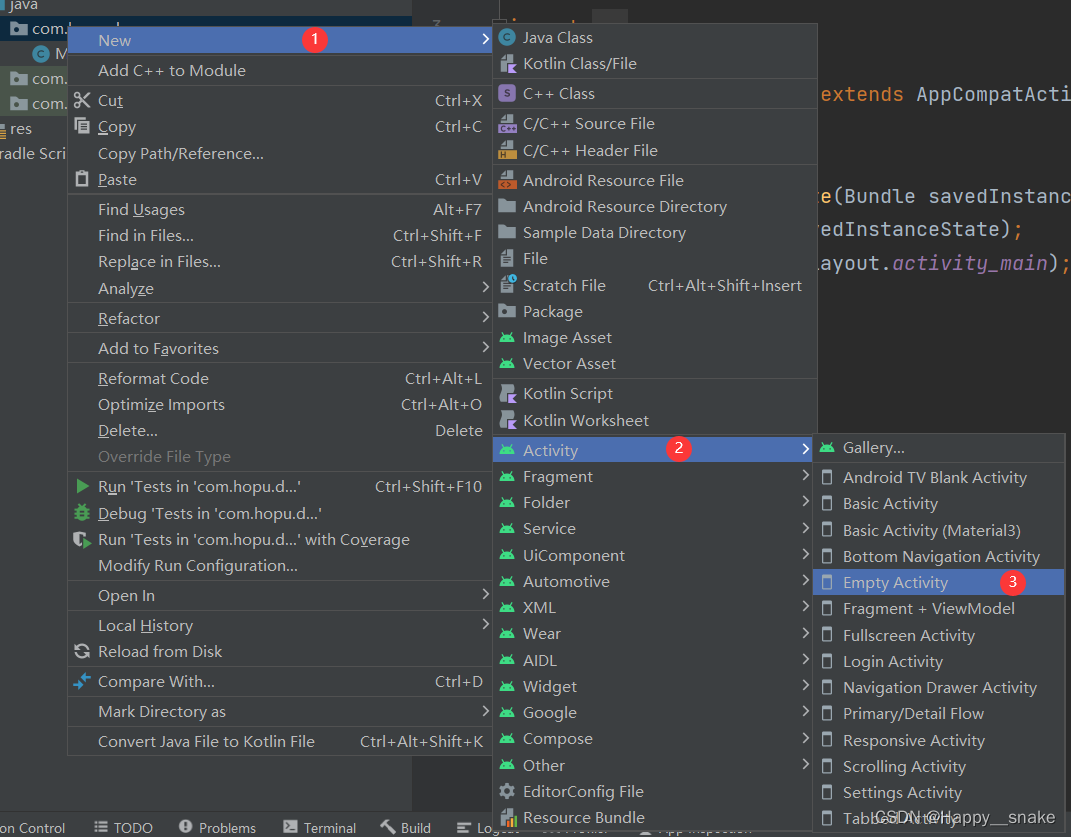Expand the Refactor submenu
The height and width of the screenshot is (837, 1071).
click(x=486, y=318)
